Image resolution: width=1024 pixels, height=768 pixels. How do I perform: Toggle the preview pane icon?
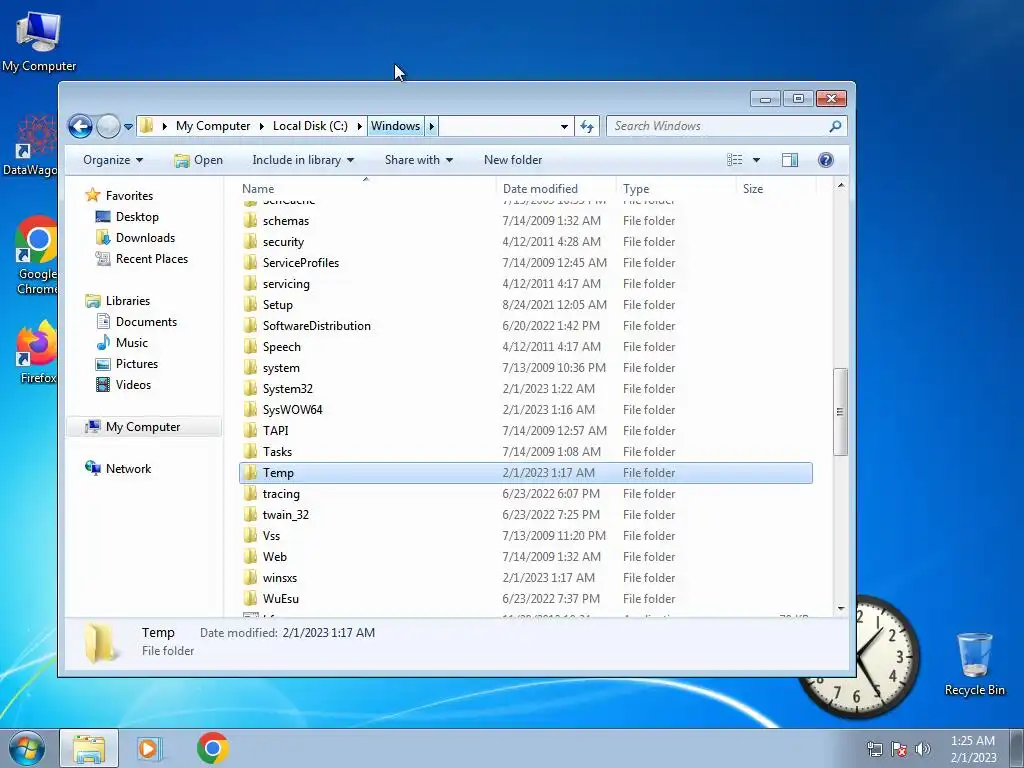point(790,160)
